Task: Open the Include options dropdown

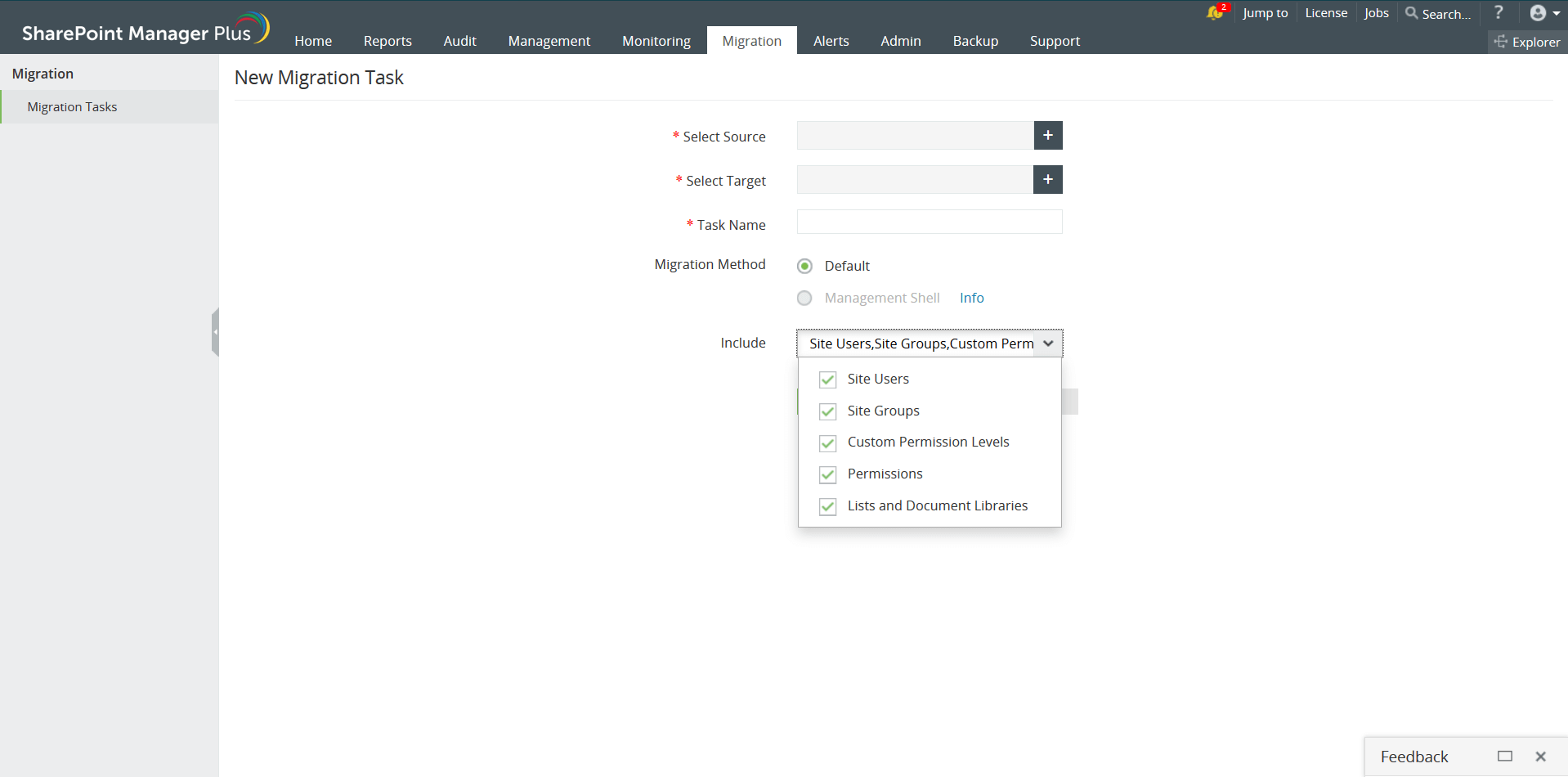Action: coord(1049,344)
